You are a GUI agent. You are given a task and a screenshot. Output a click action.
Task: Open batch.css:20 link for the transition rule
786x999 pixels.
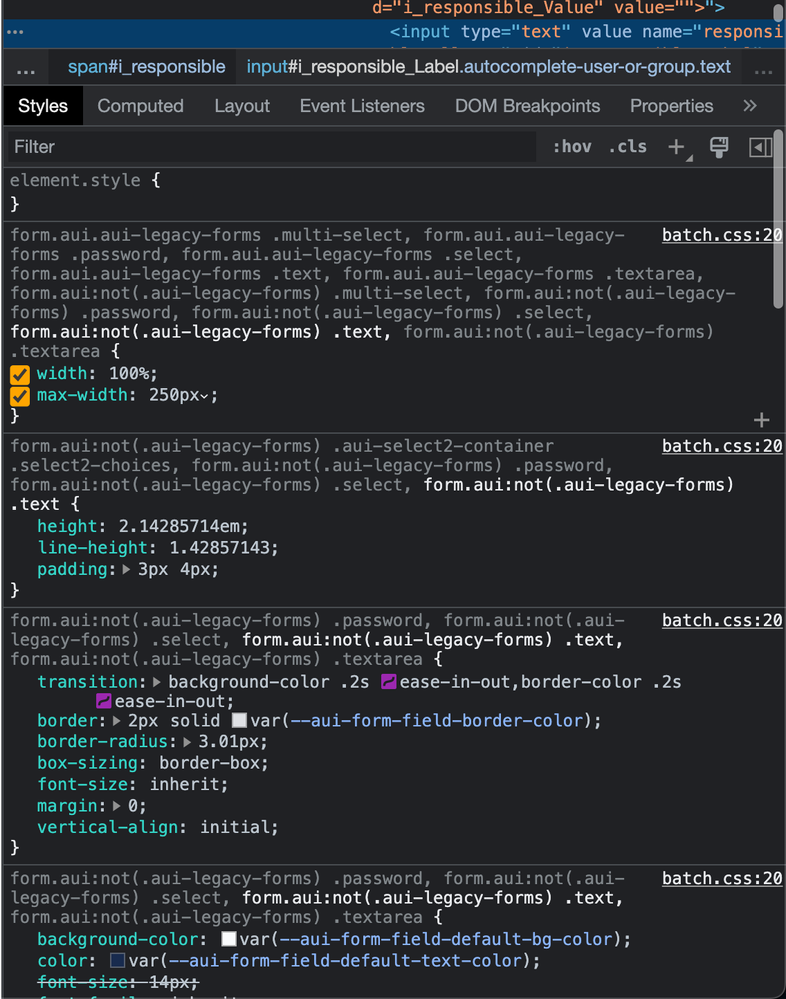click(722, 621)
